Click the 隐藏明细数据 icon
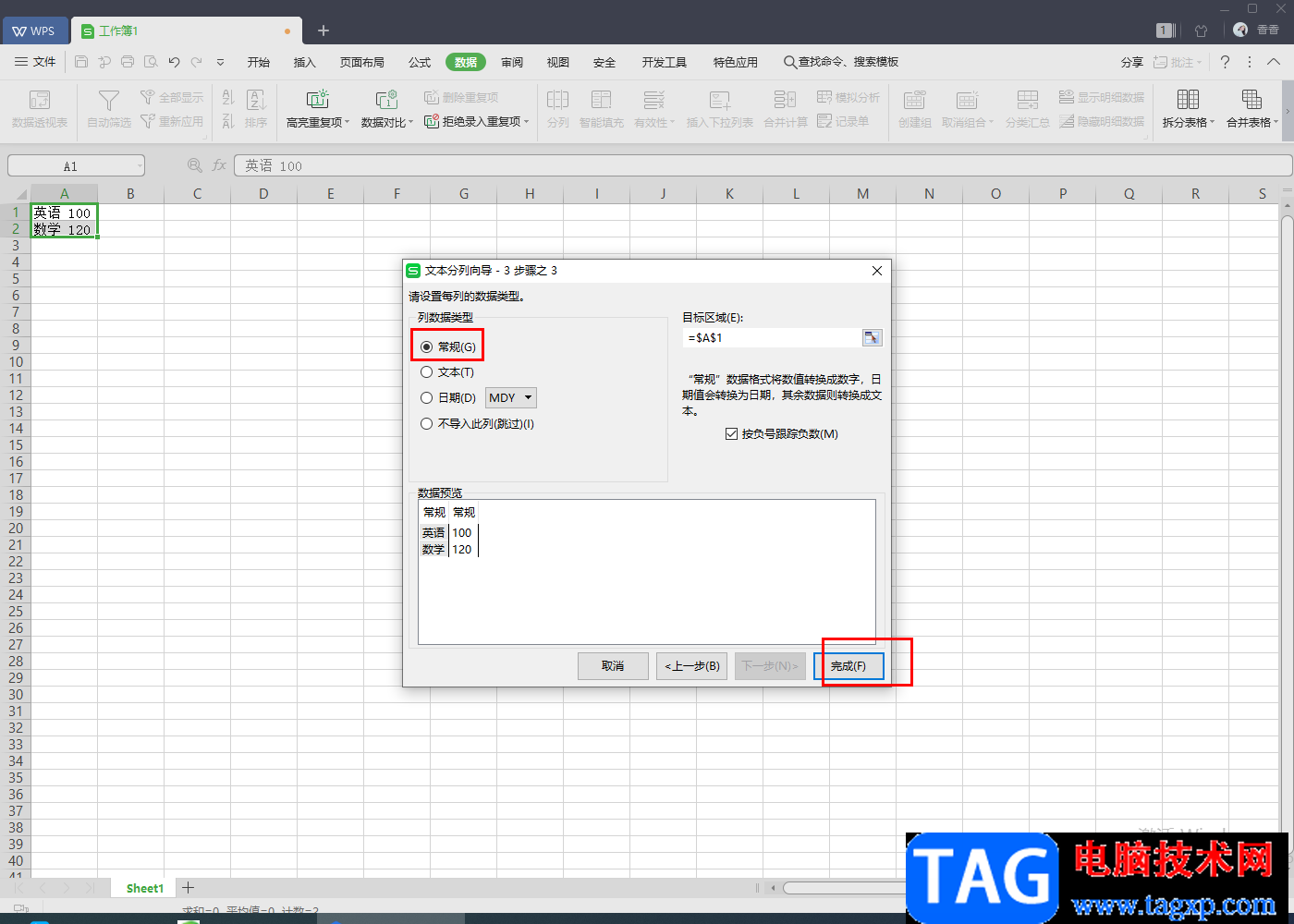 (1067, 121)
